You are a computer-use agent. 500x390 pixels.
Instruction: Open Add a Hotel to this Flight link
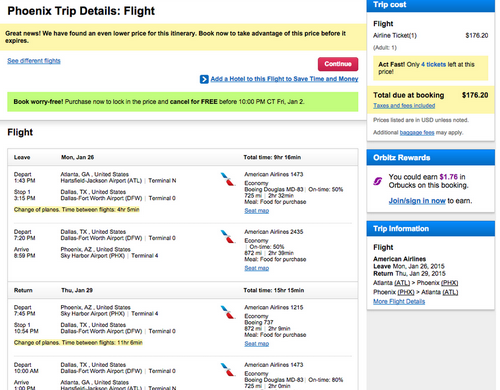(284, 79)
